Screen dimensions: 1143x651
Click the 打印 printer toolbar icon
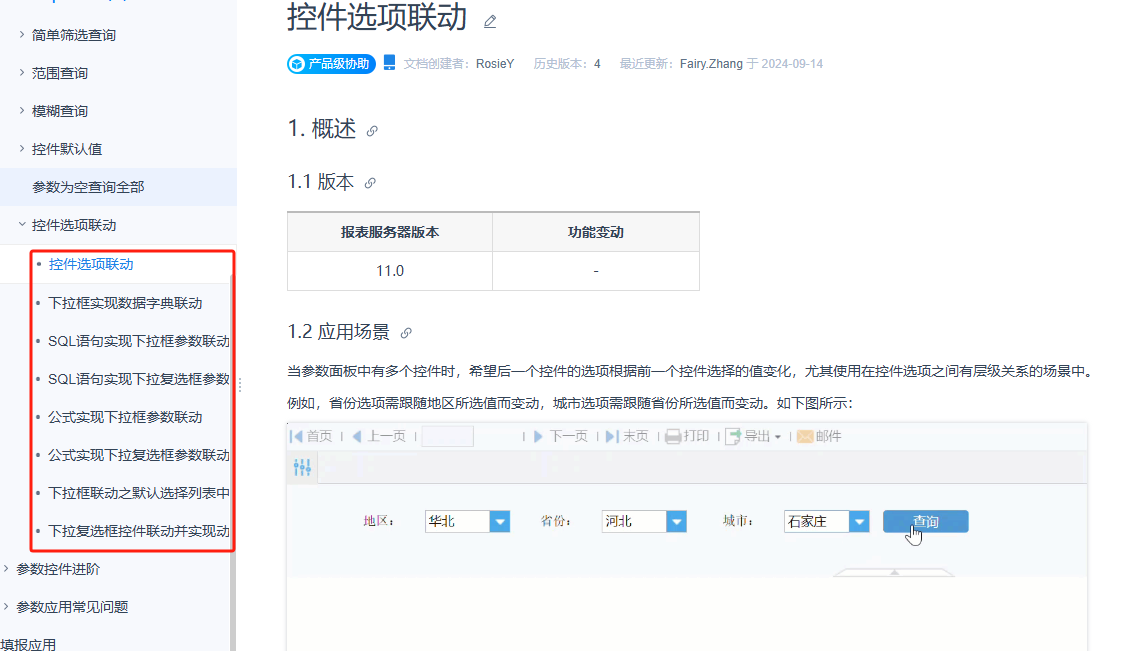(x=673, y=436)
